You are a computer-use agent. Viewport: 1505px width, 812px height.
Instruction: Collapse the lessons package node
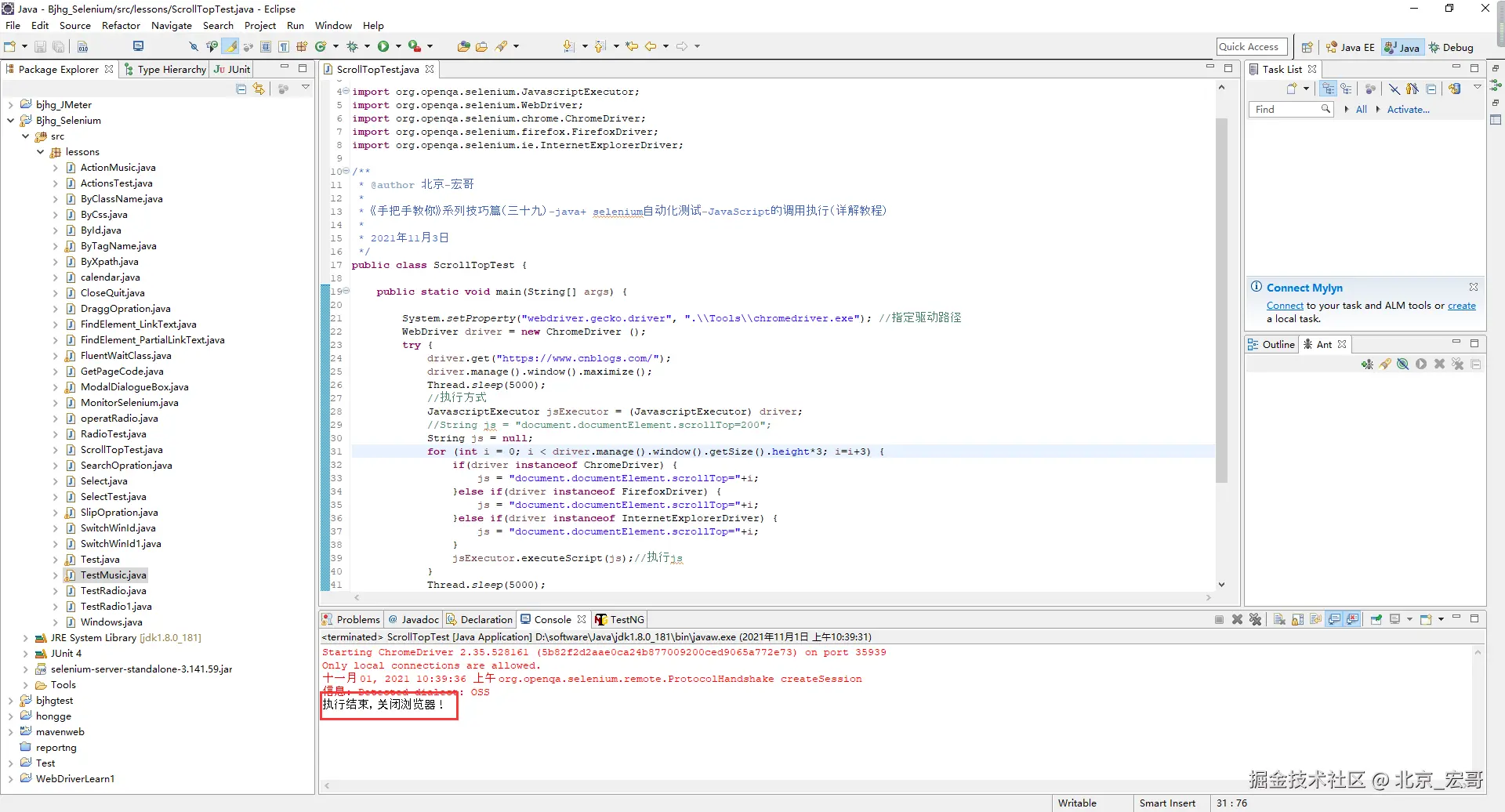click(x=41, y=152)
